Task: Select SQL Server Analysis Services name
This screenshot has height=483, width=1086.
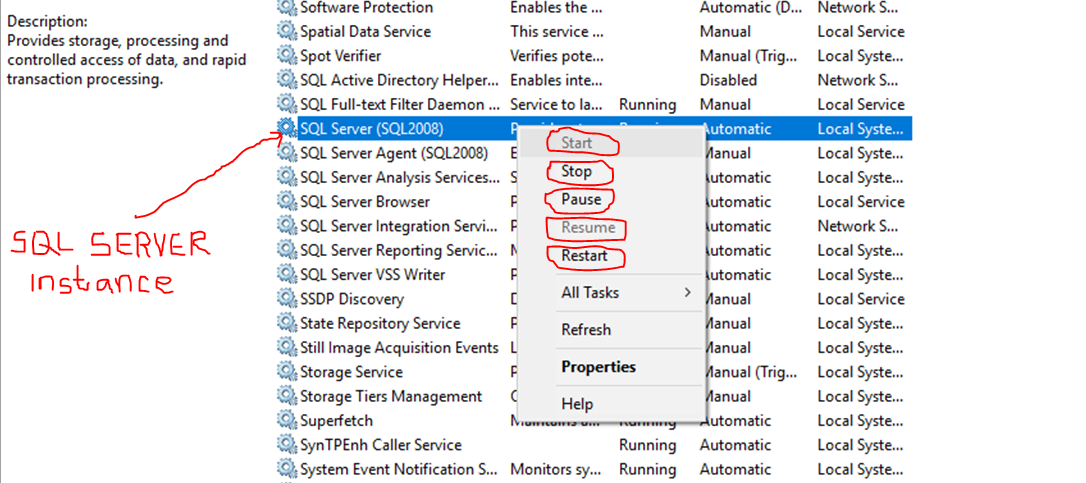Action: point(400,177)
